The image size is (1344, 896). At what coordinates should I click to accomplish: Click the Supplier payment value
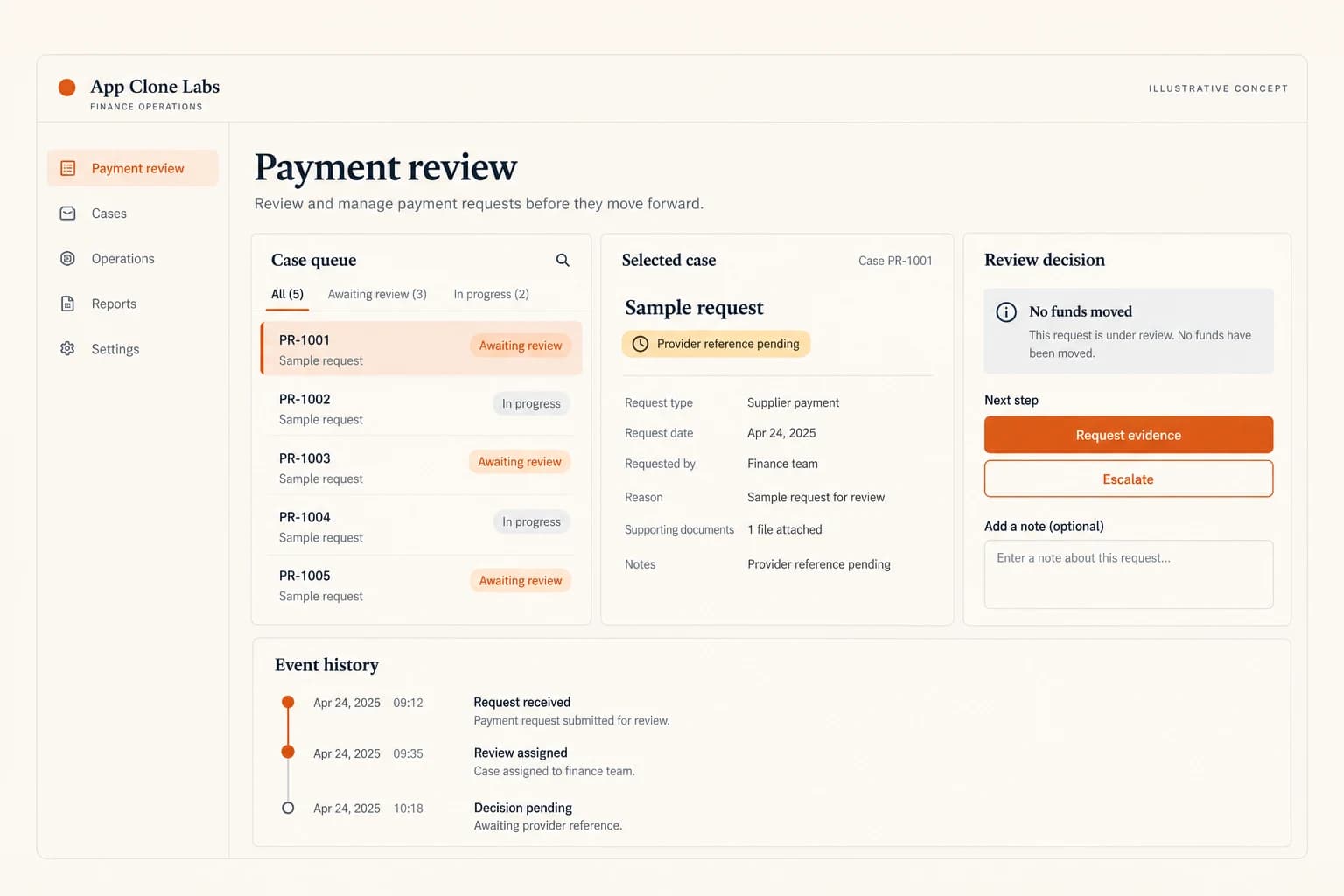tap(793, 402)
